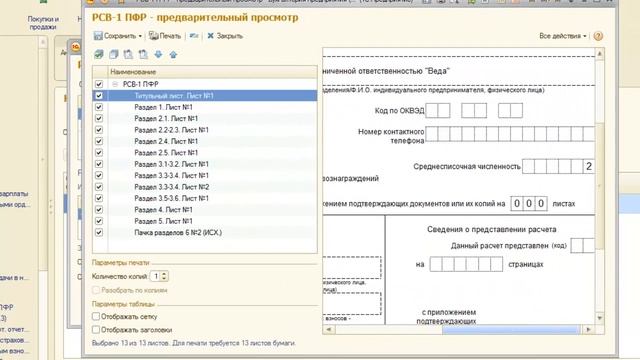640x360 pixels.
Task: Select the Раздел 1. Лист №1 row
Action: point(205,107)
